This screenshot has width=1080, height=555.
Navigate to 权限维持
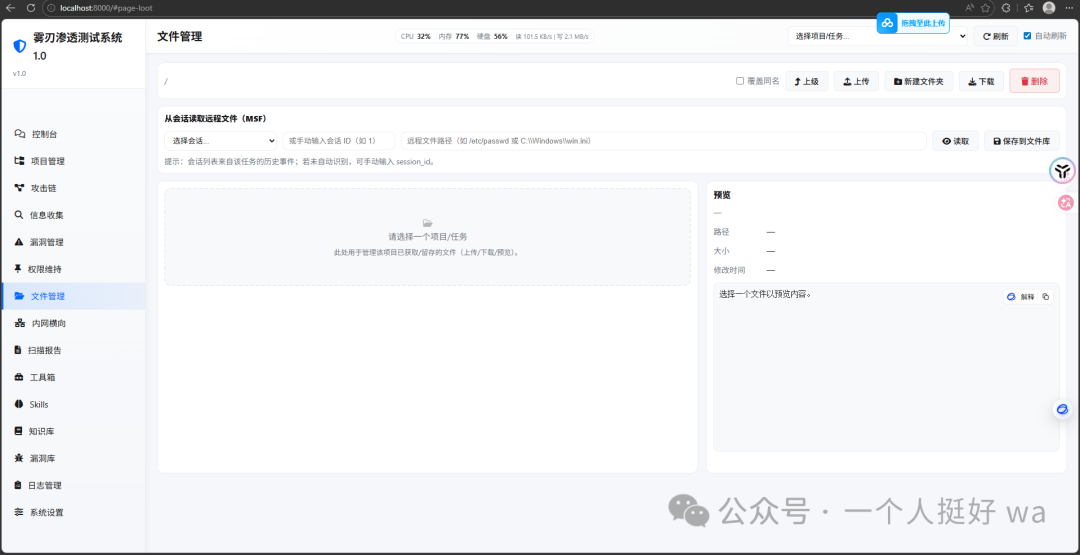point(72,269)
